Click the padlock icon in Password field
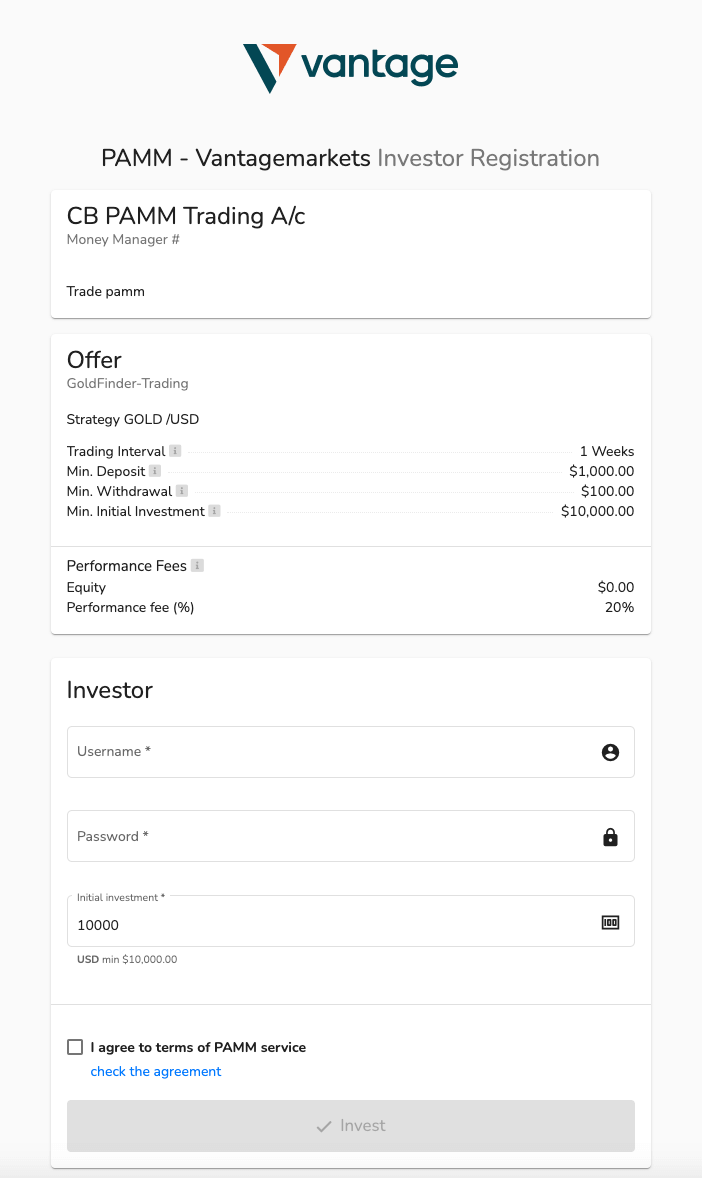The height and width of the screenshot is (1178, 702). pyautogui.click(x=610, y=836)
